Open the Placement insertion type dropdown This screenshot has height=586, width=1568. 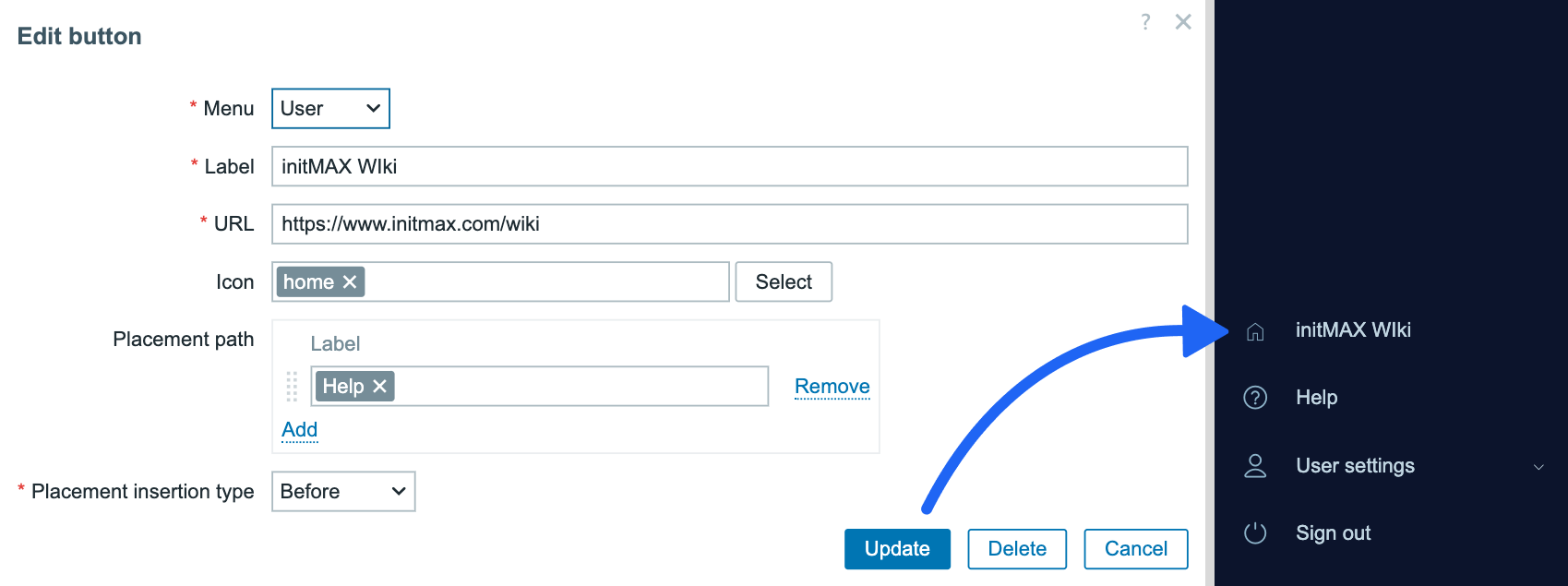343,492
